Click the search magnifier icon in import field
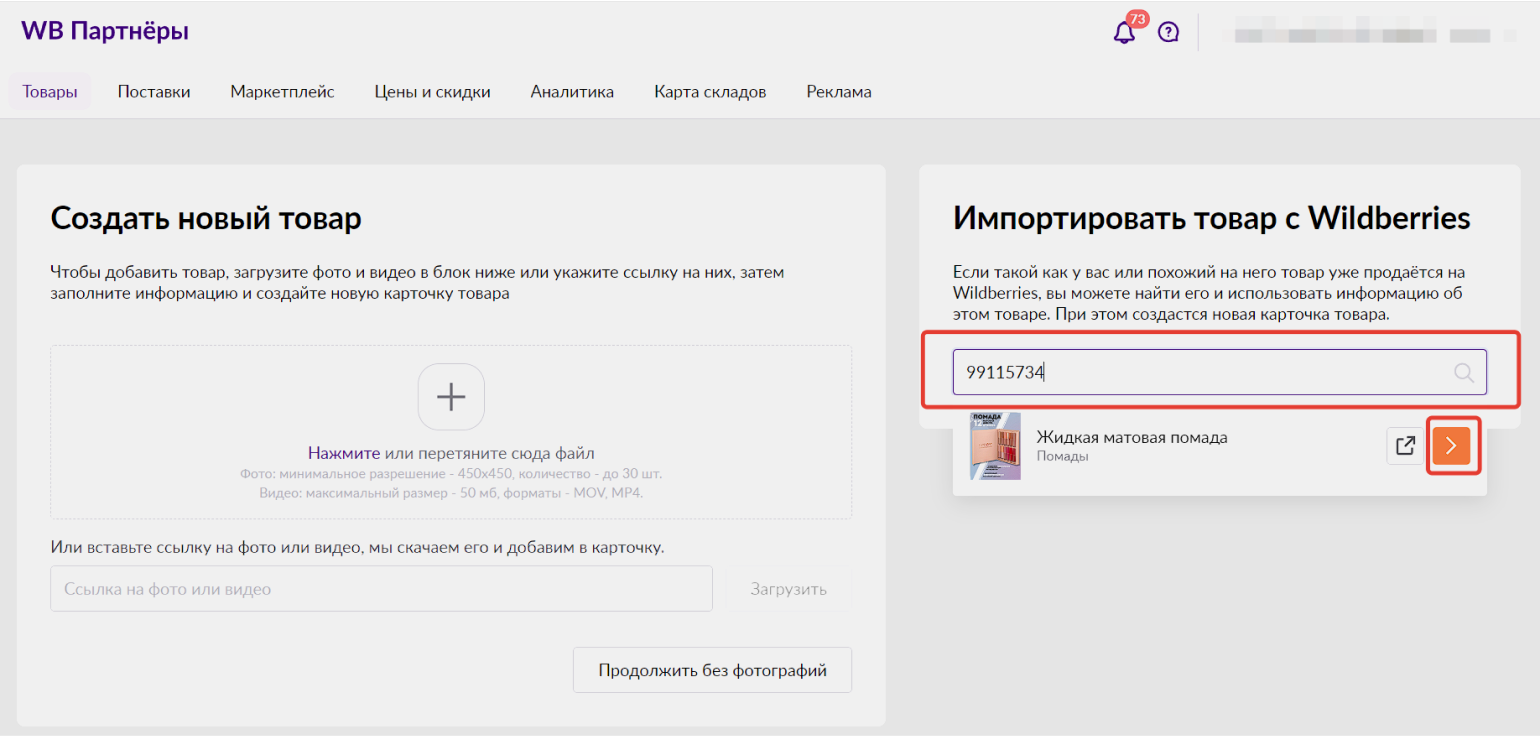Viewport: 1540px width, 736px height. [1464, 373]
